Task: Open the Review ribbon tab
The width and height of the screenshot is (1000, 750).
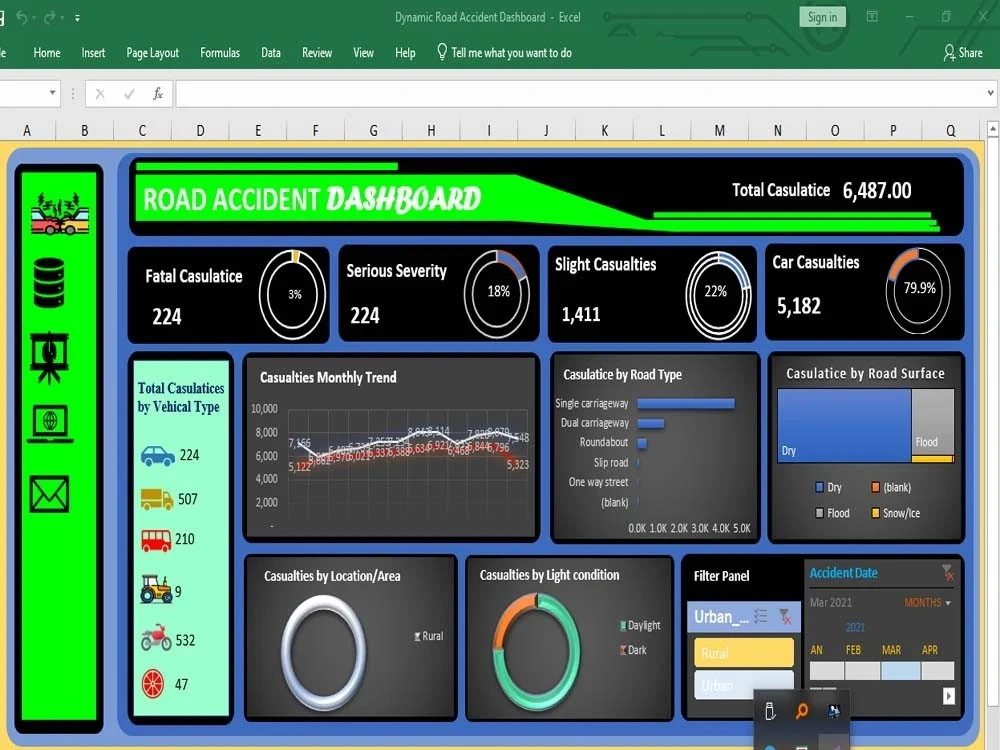Action: pyautogui.click(x=317, y=53)
